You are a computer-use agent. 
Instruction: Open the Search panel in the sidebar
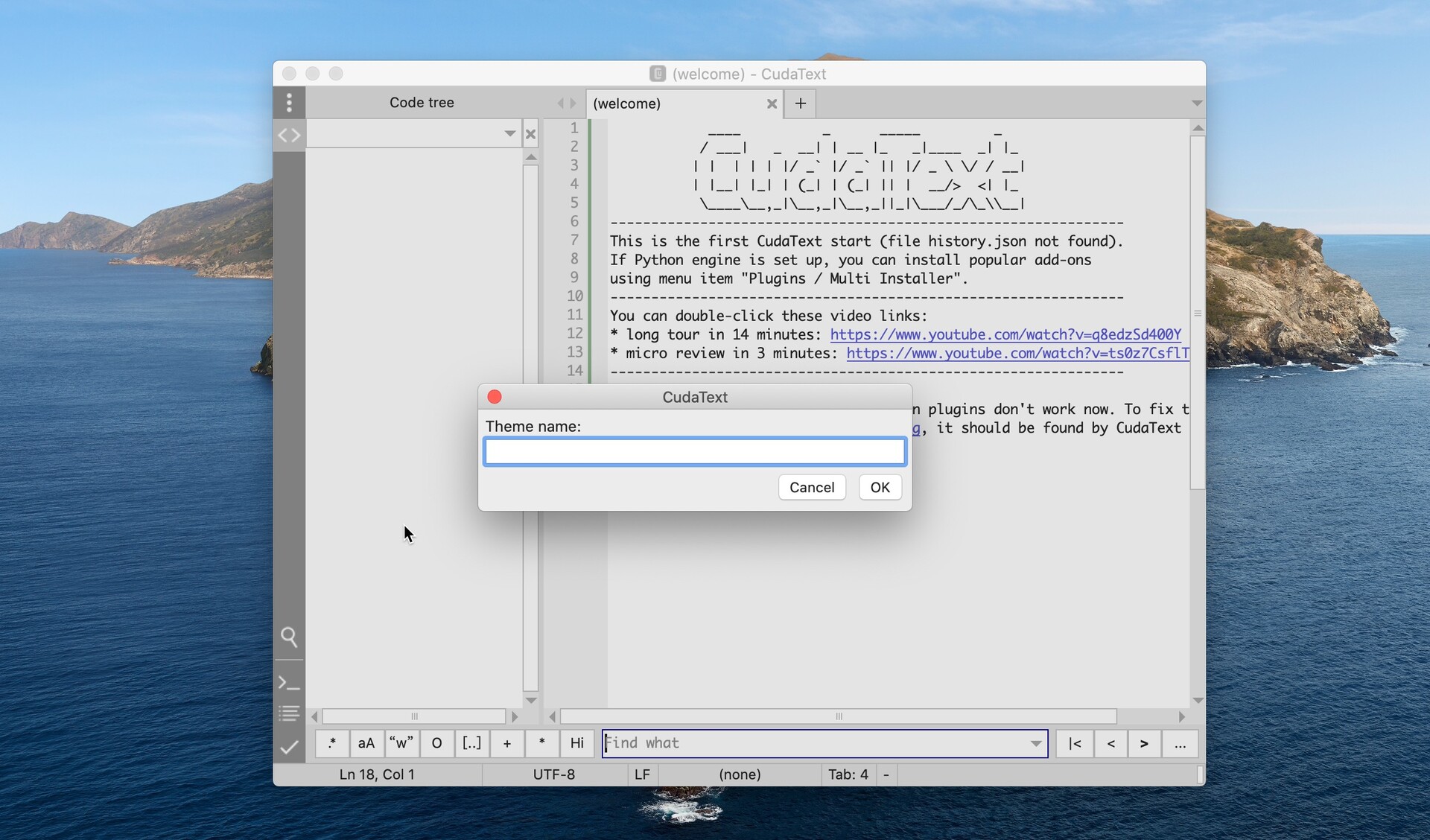coord(289,637)
